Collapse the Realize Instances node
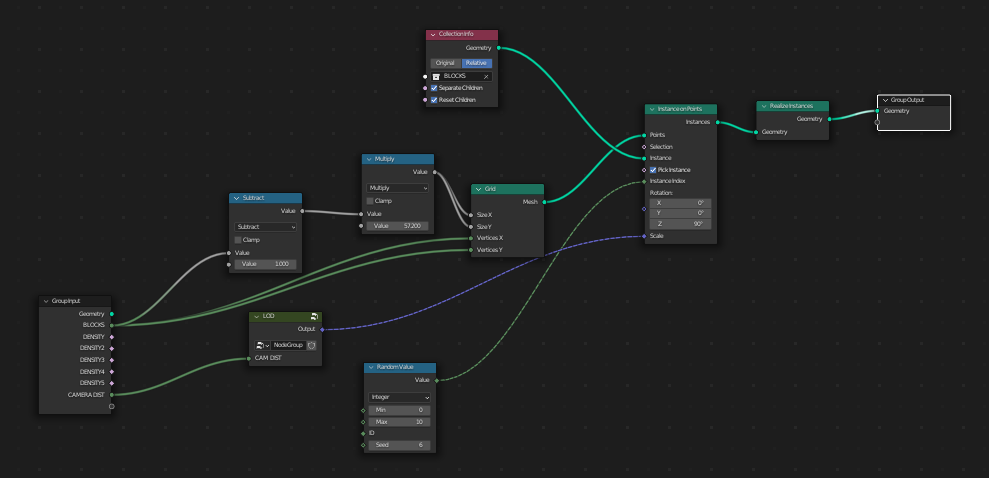 tap(764, 106)
